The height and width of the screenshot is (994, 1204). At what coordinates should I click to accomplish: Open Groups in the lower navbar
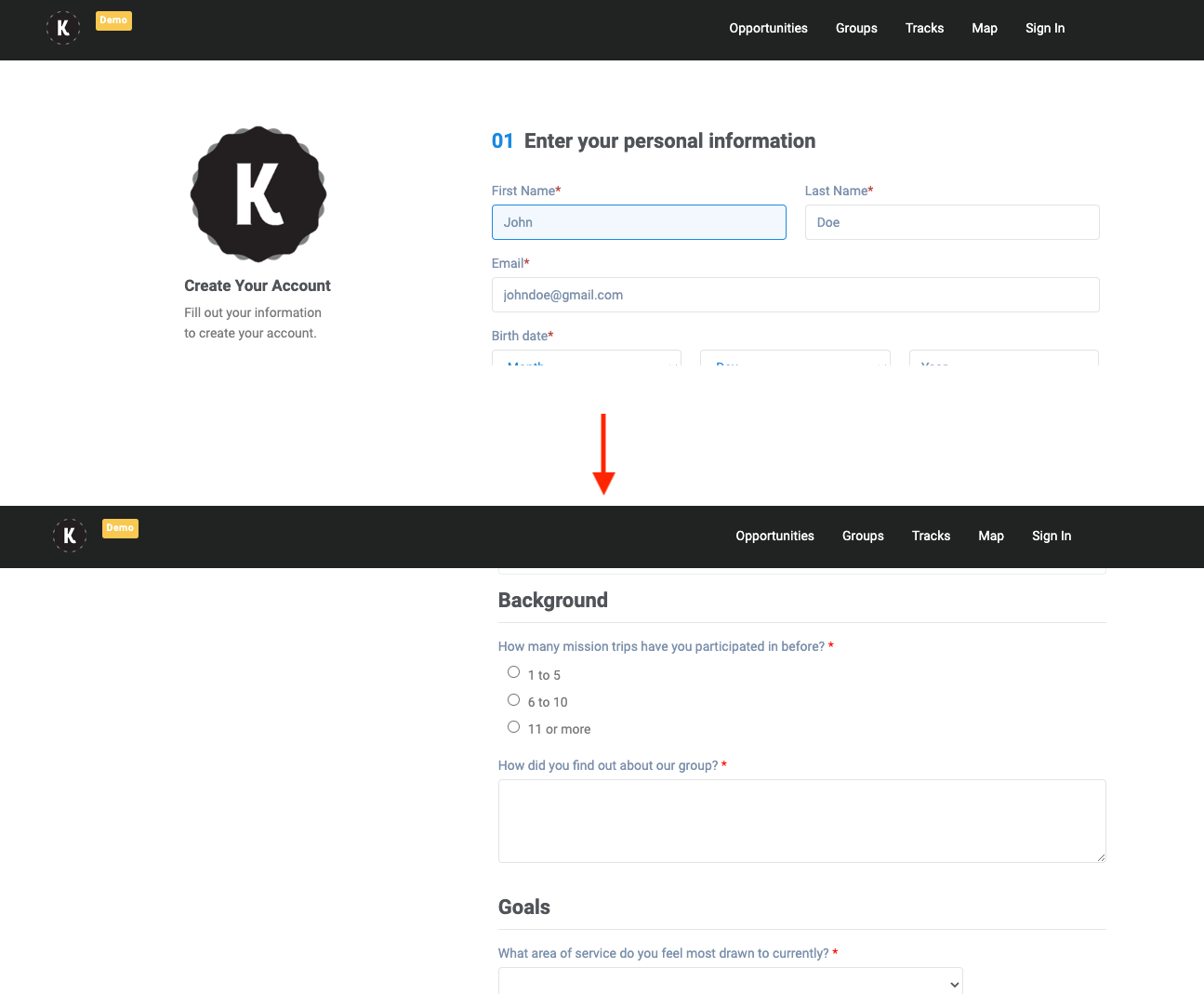coord(863,536)
